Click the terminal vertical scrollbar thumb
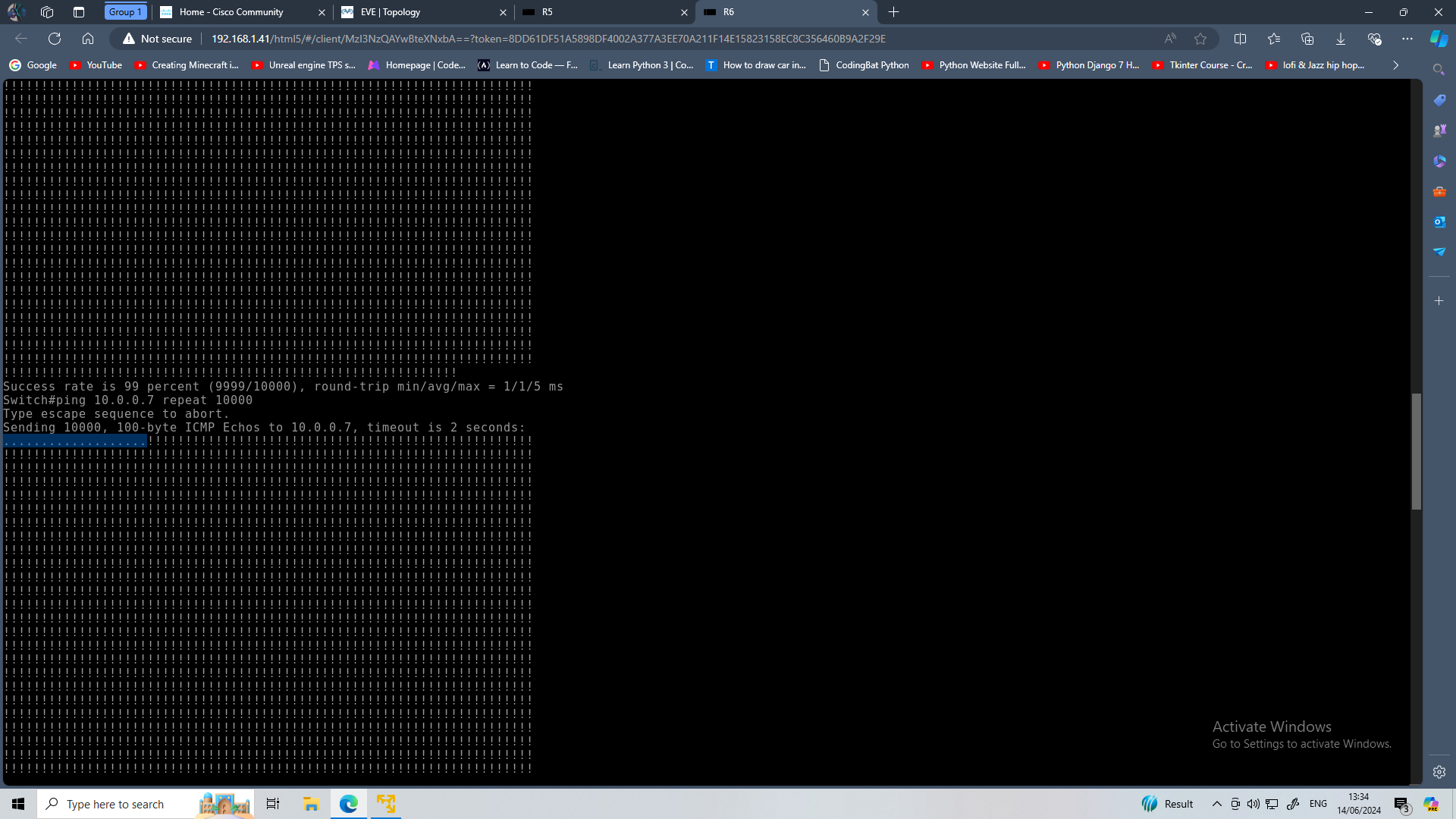The image size is (1456, 819). click(x=1416, y=451)
